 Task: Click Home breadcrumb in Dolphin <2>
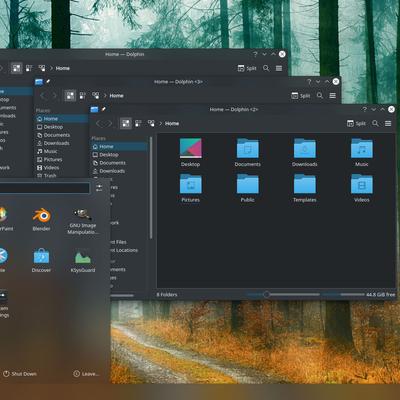pos(172,124)
